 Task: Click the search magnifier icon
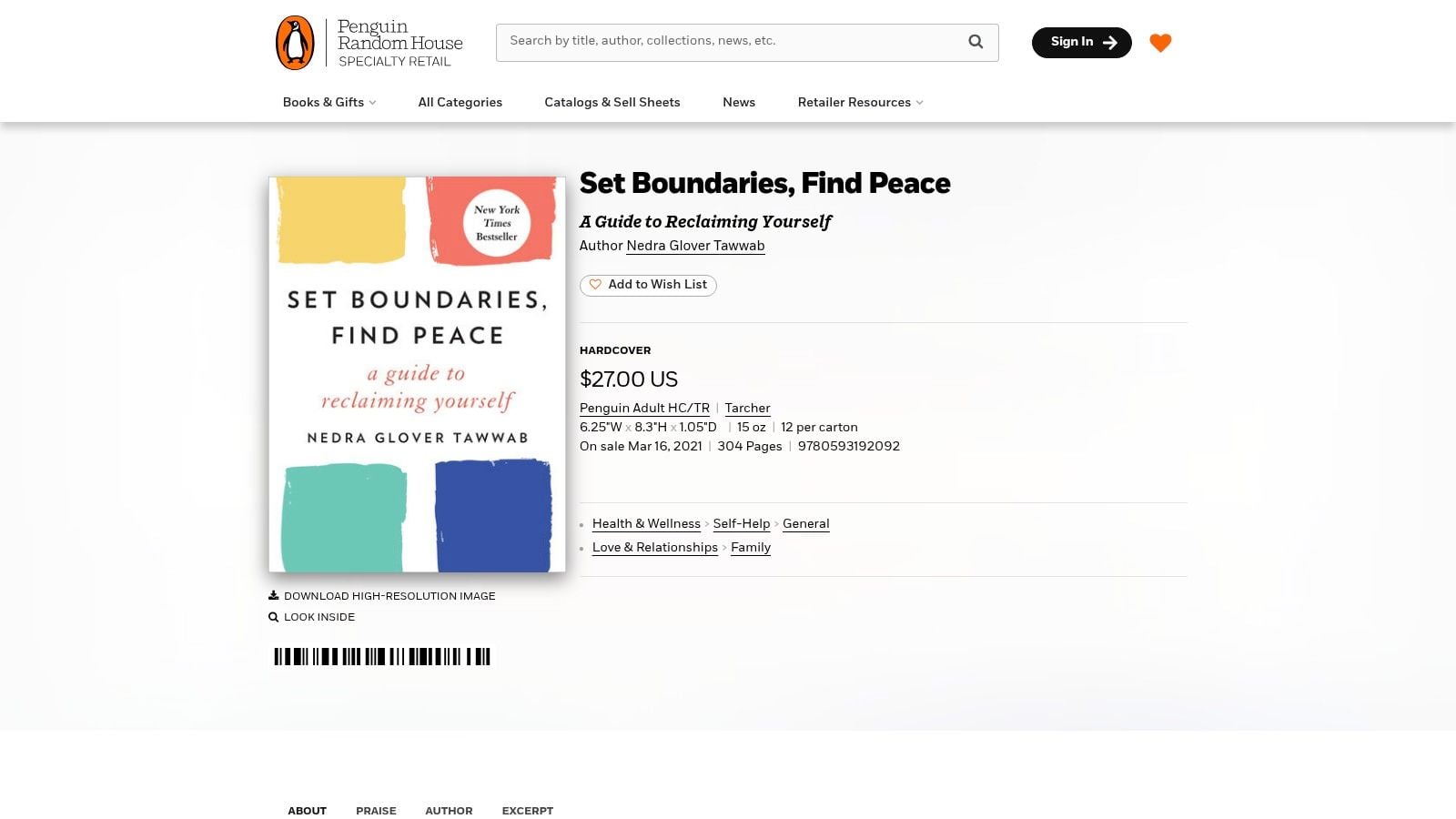click(976, 42)
